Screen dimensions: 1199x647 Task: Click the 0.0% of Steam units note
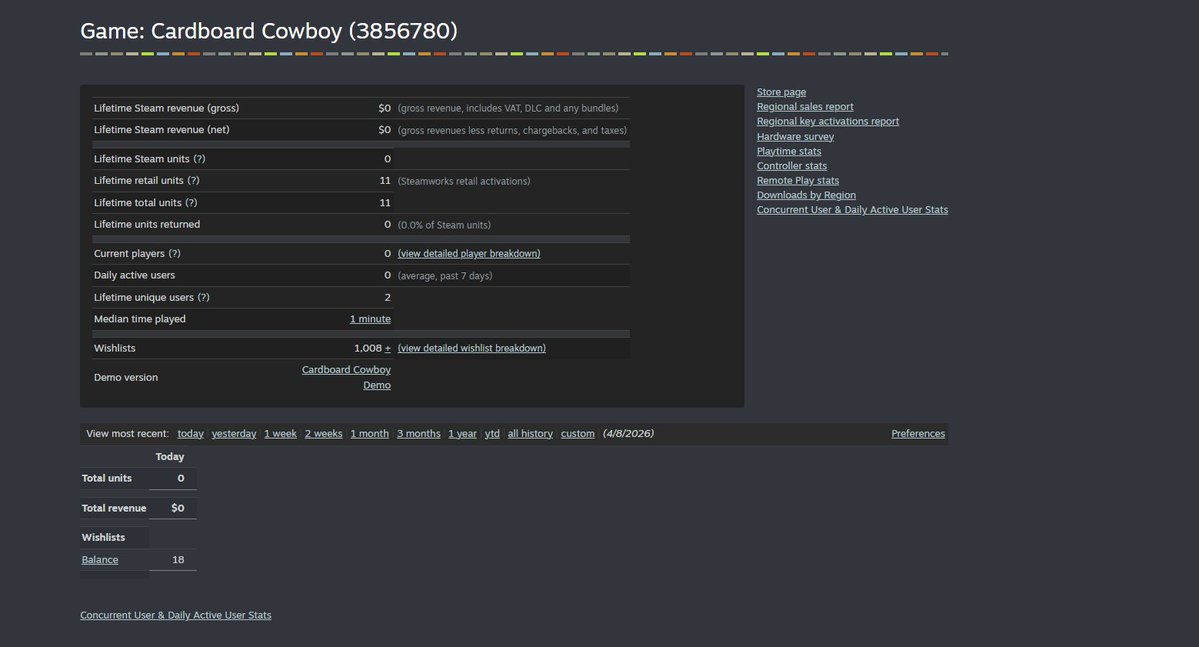coord(444,225)
